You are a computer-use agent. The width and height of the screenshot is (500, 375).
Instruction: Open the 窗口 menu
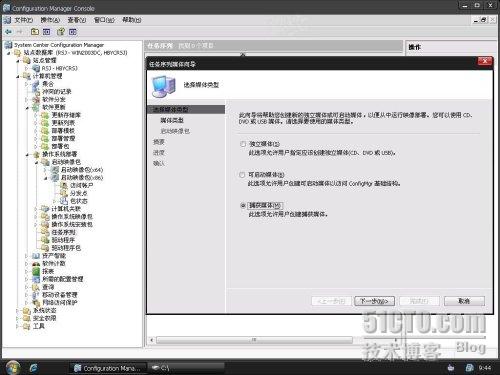pos(104,20)
